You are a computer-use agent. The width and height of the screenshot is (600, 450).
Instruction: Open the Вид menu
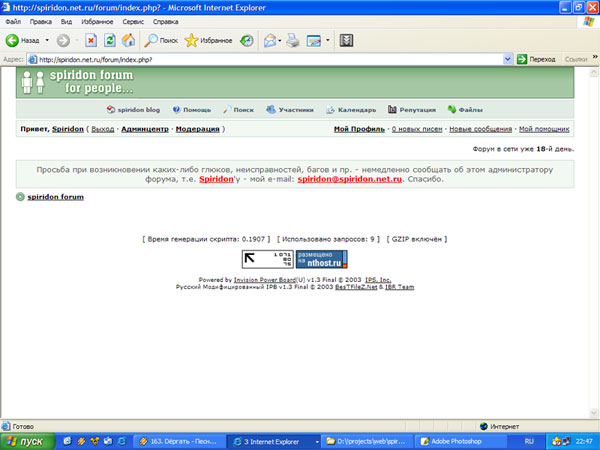click(66, 22)
